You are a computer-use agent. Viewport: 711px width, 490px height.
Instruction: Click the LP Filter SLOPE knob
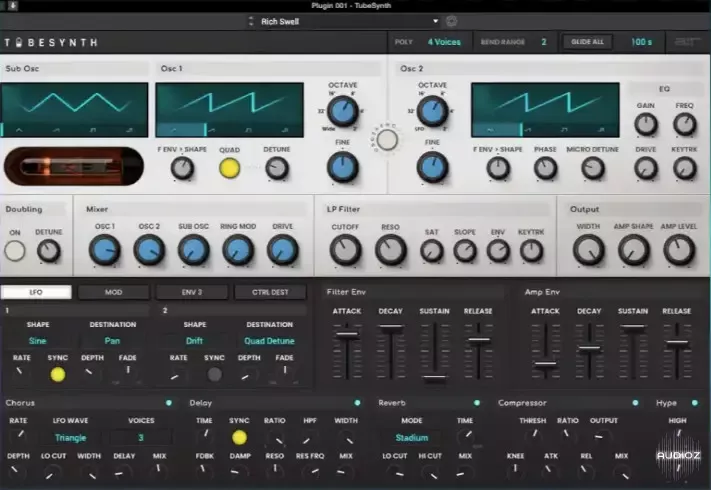[x=465, y=251]
